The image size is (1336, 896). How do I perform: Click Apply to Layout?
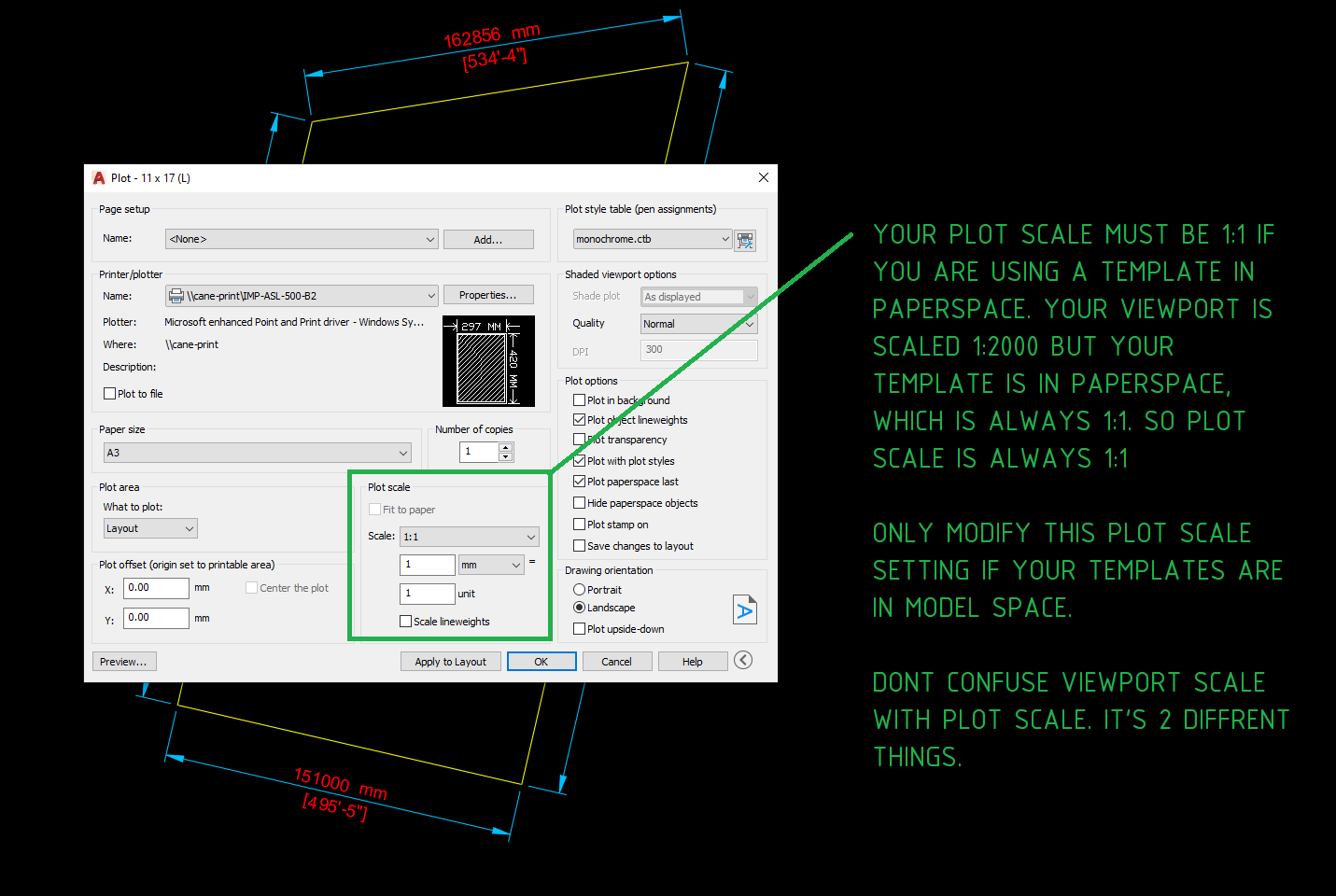(x=450, y=661)
